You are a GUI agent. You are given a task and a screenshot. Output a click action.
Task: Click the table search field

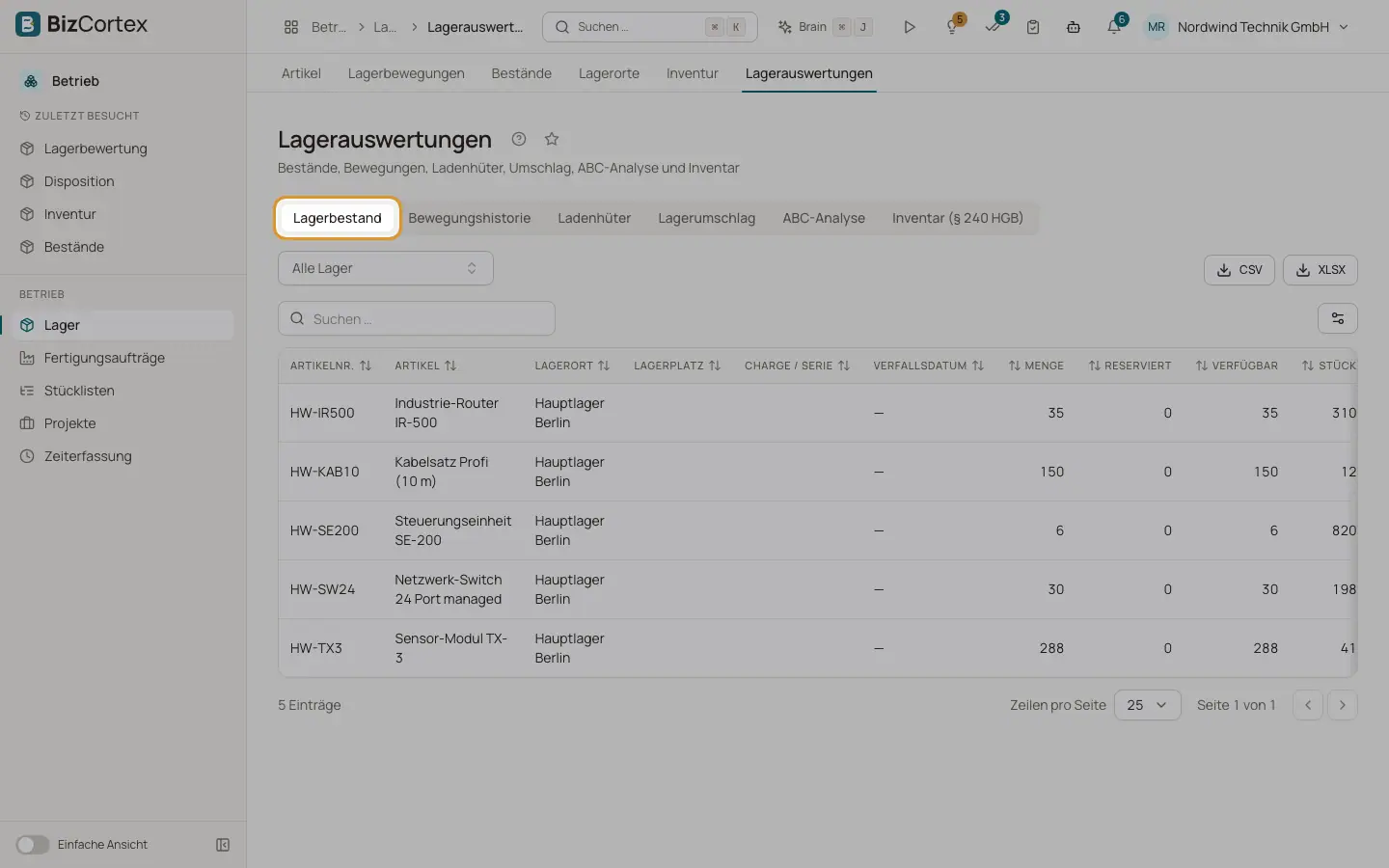(417, 318)
